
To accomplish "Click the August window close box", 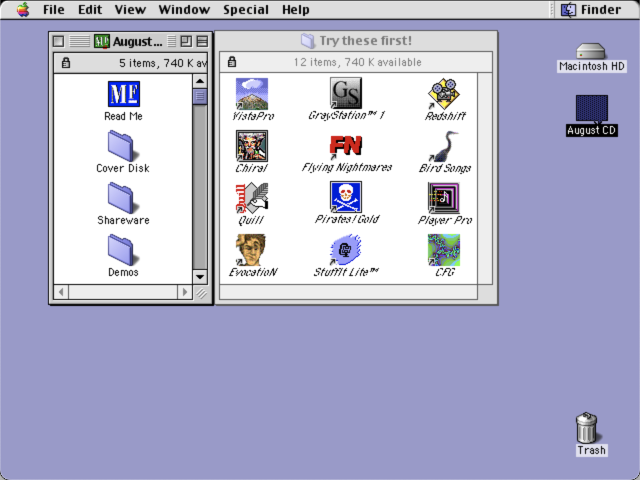I will point(58,41).
